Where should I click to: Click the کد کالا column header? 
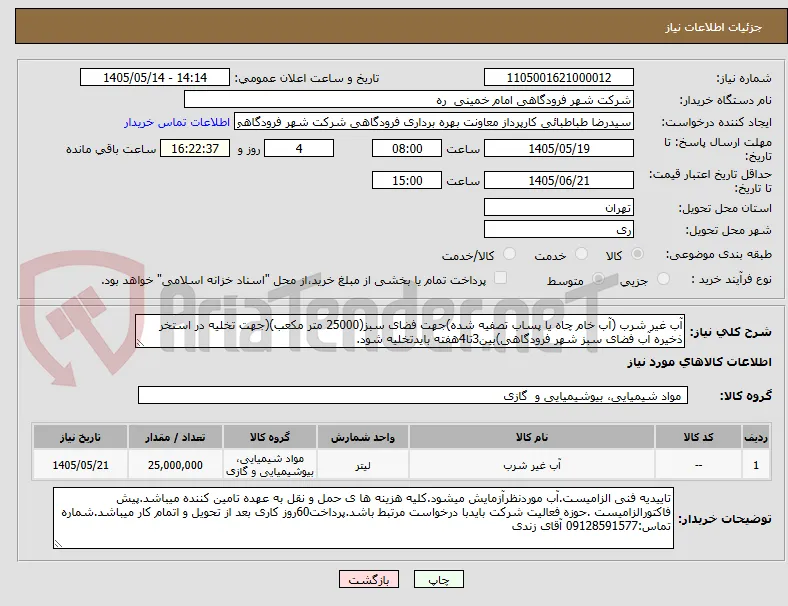click(x=699, y=437)
